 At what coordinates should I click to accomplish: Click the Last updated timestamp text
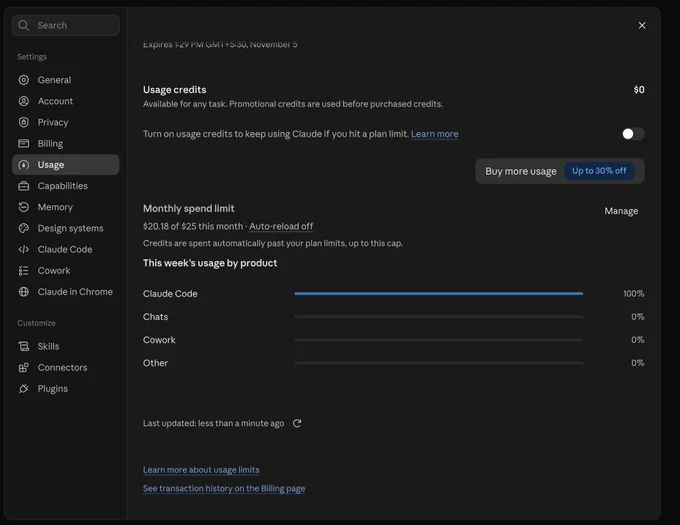point(213,423)
